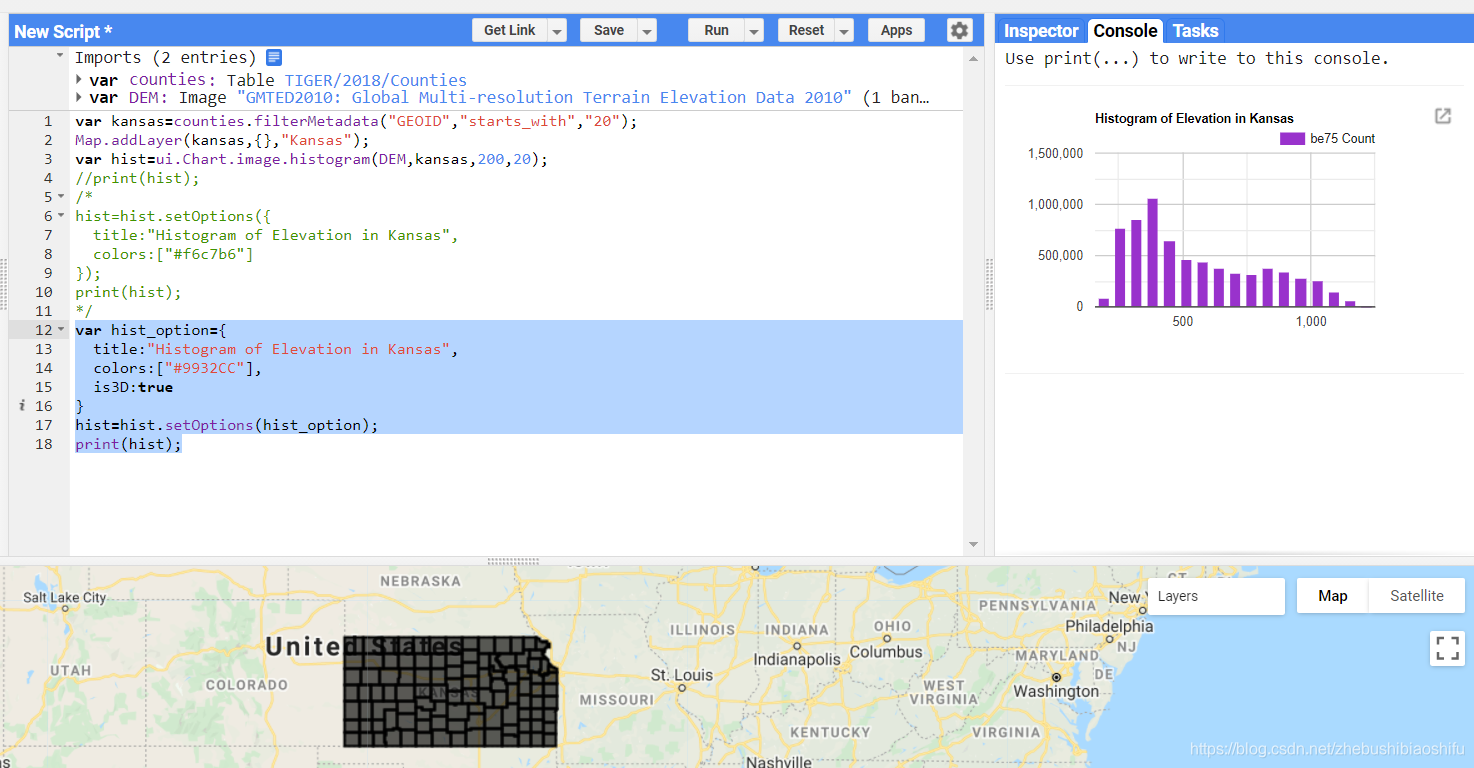Screen dimensions: 1474x768
Task: Toggle fullscreen map view
Action: 1448,648
